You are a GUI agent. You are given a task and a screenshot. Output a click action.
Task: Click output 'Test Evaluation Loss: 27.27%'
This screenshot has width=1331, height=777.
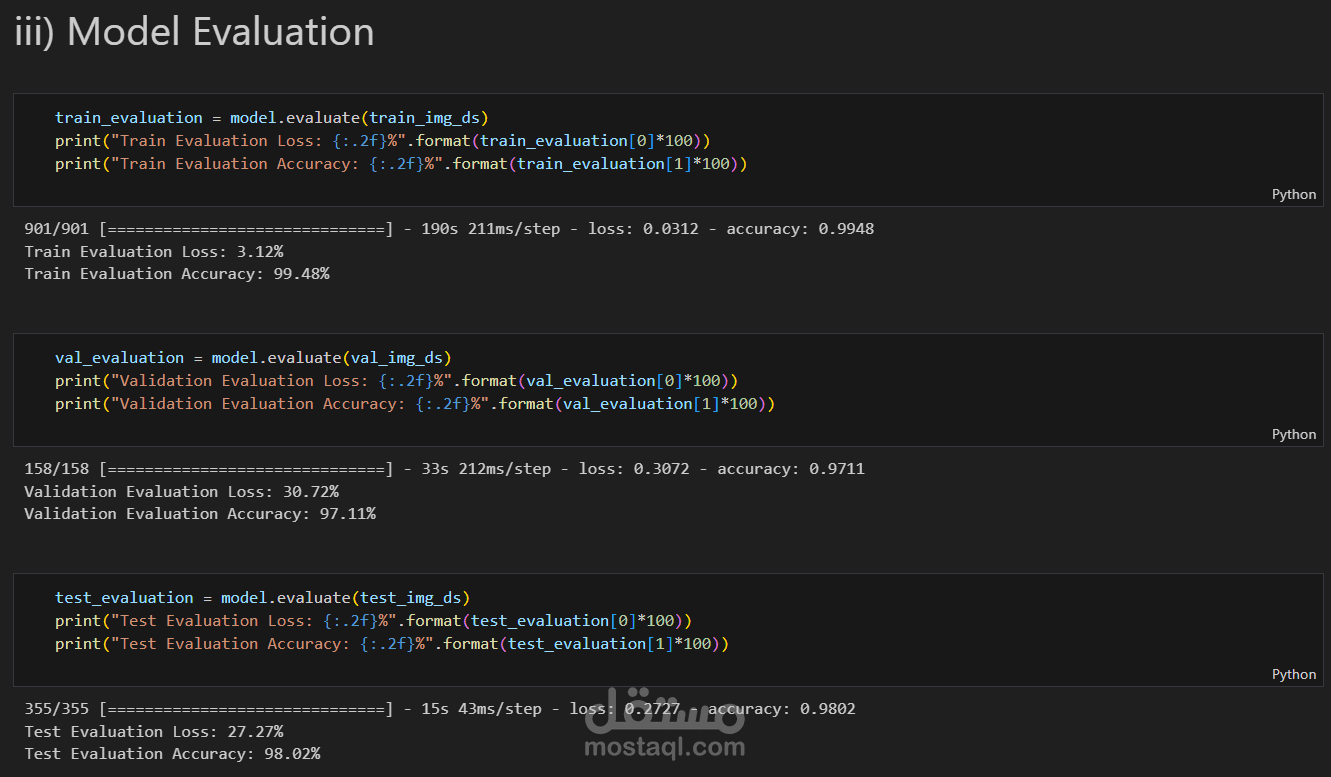click(154, 731)
